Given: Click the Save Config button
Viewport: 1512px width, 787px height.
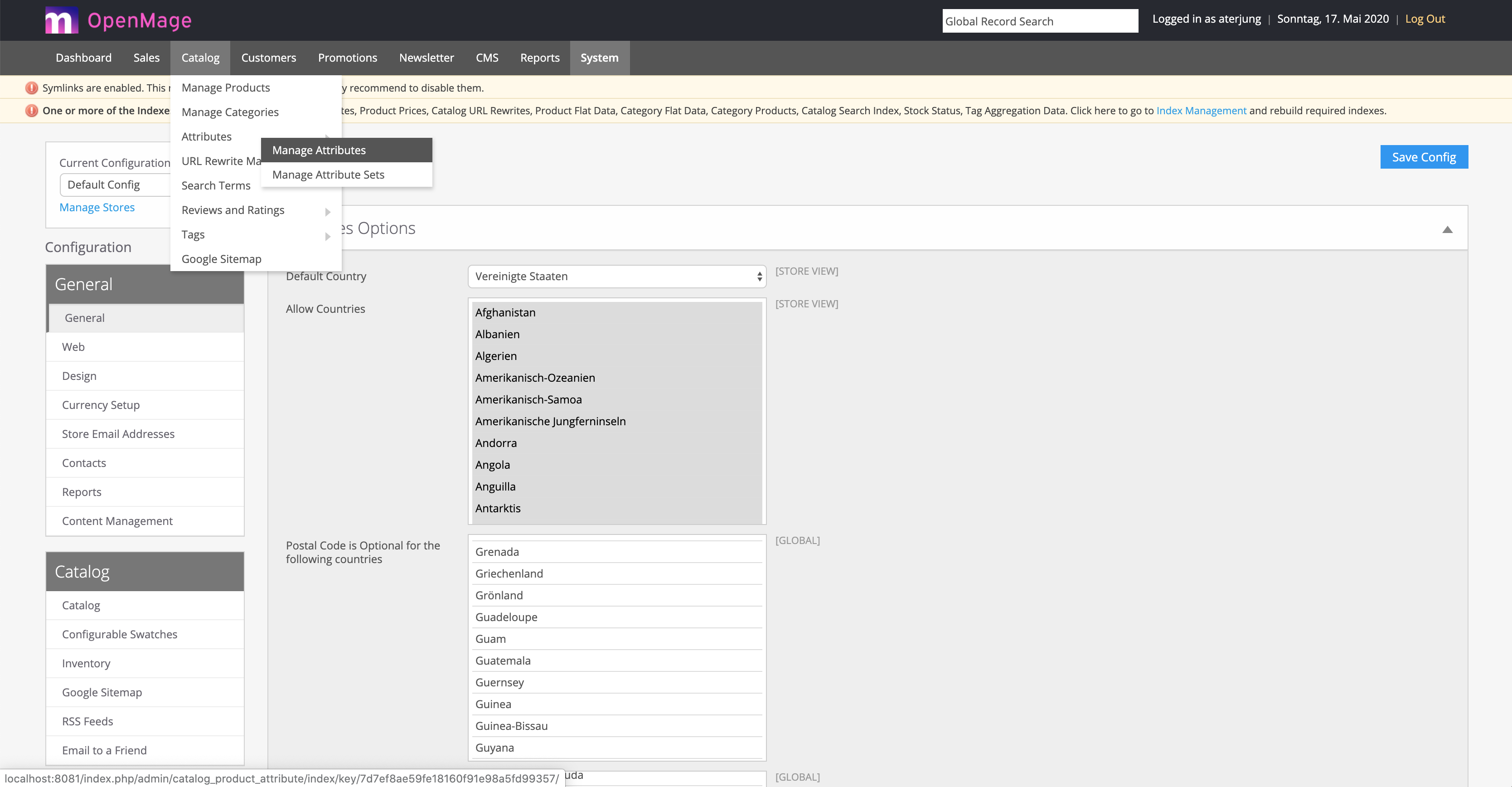Looking at the screenshot, I should pos(1423,157).
